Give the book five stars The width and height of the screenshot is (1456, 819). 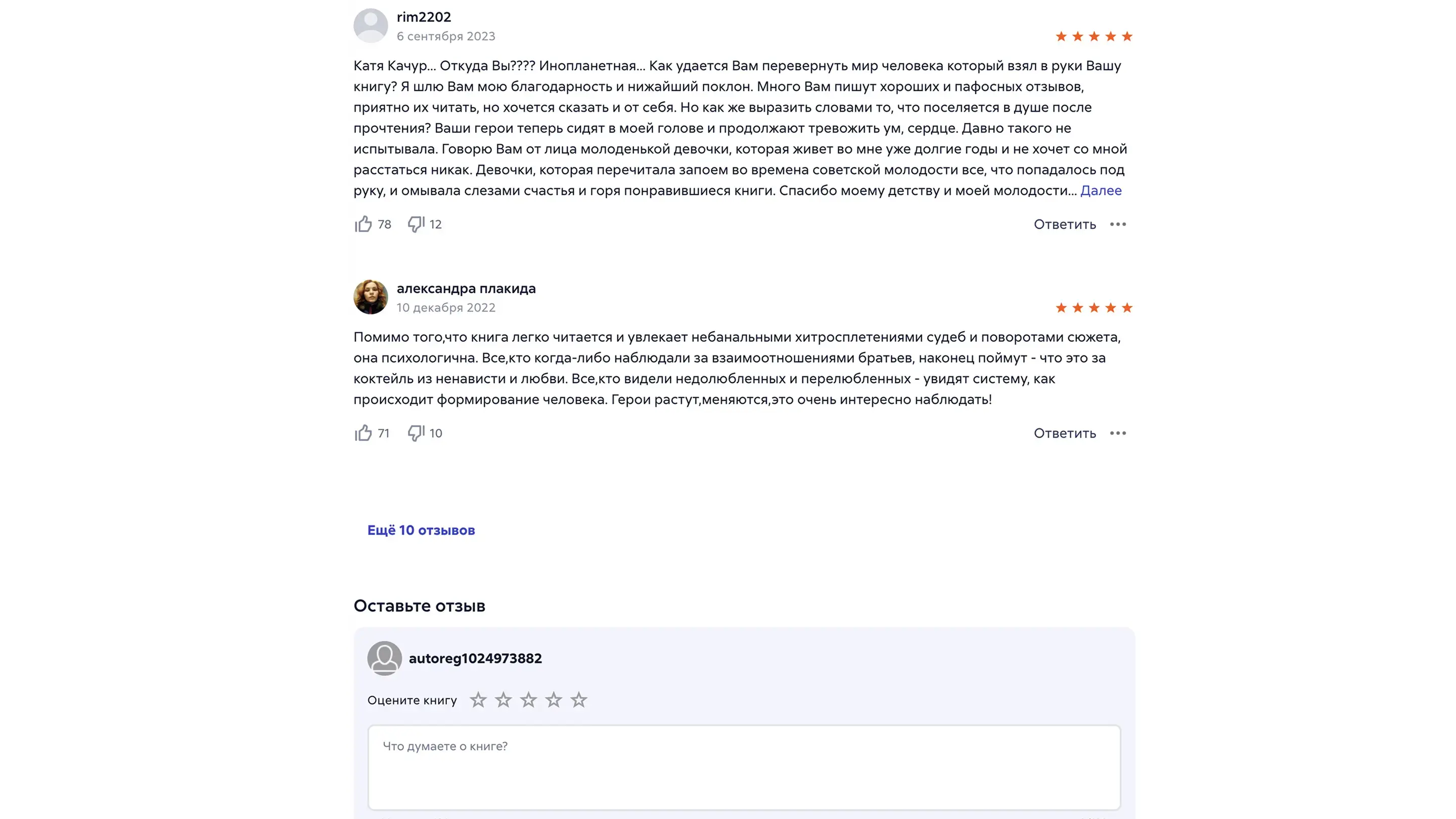(x=579, y=700)
